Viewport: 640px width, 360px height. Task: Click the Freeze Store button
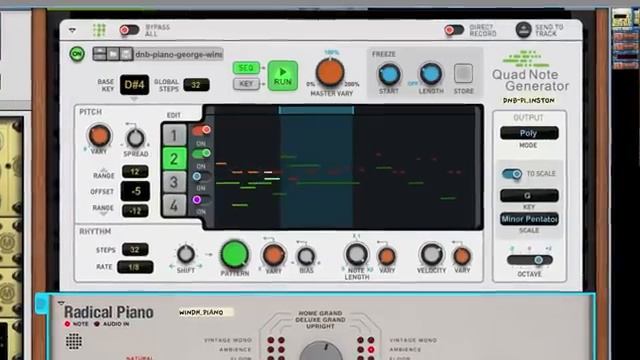point(463,73)
